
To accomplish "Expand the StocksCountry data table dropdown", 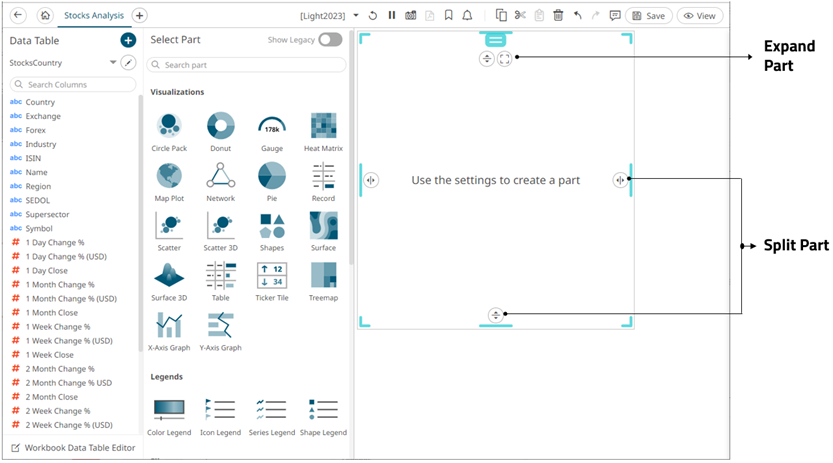I will (113, 63).
